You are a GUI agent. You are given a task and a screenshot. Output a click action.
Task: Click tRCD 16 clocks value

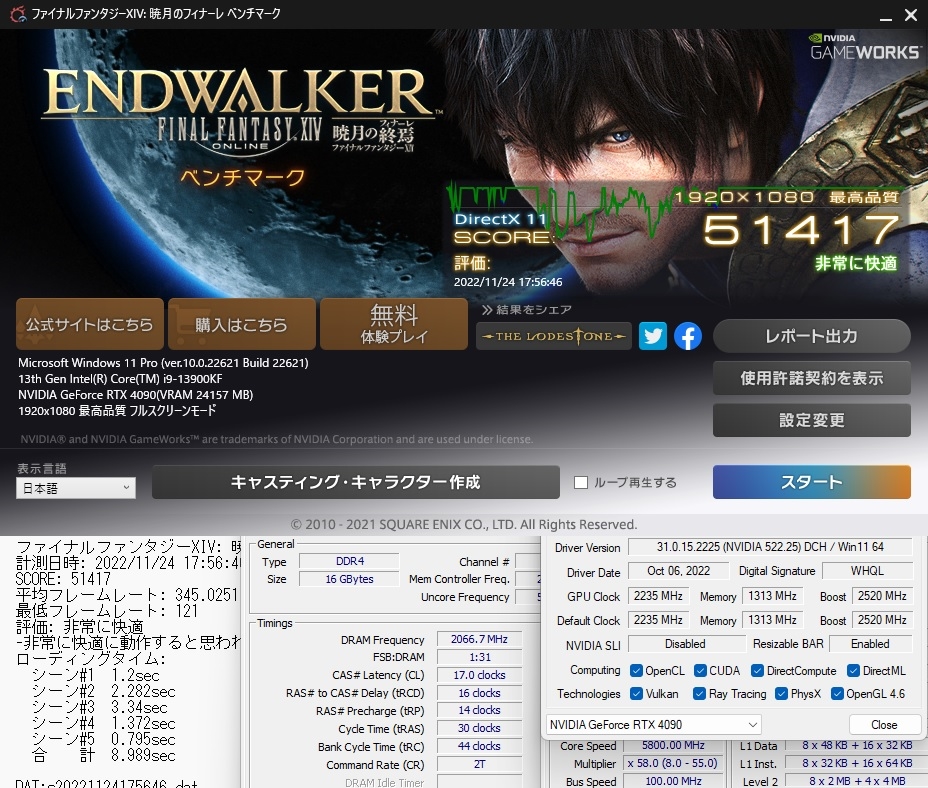pos(479,693)
